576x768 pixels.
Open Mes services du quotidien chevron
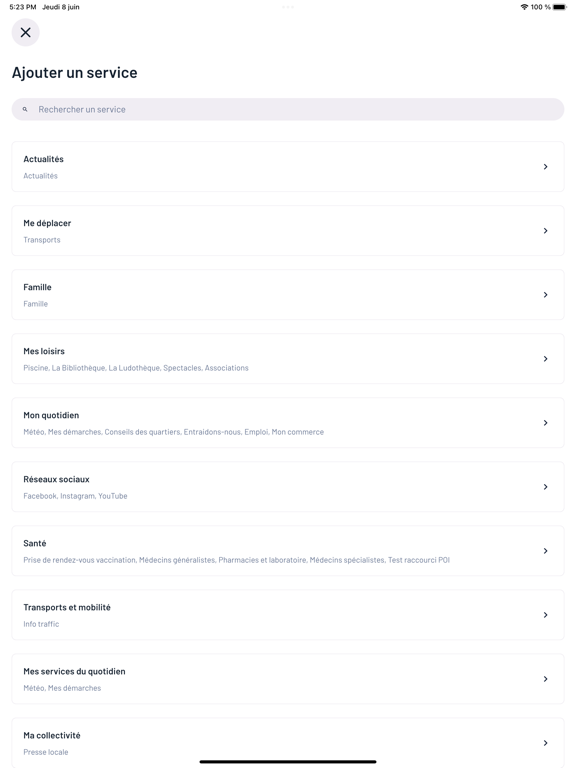[x=545, y=679]
